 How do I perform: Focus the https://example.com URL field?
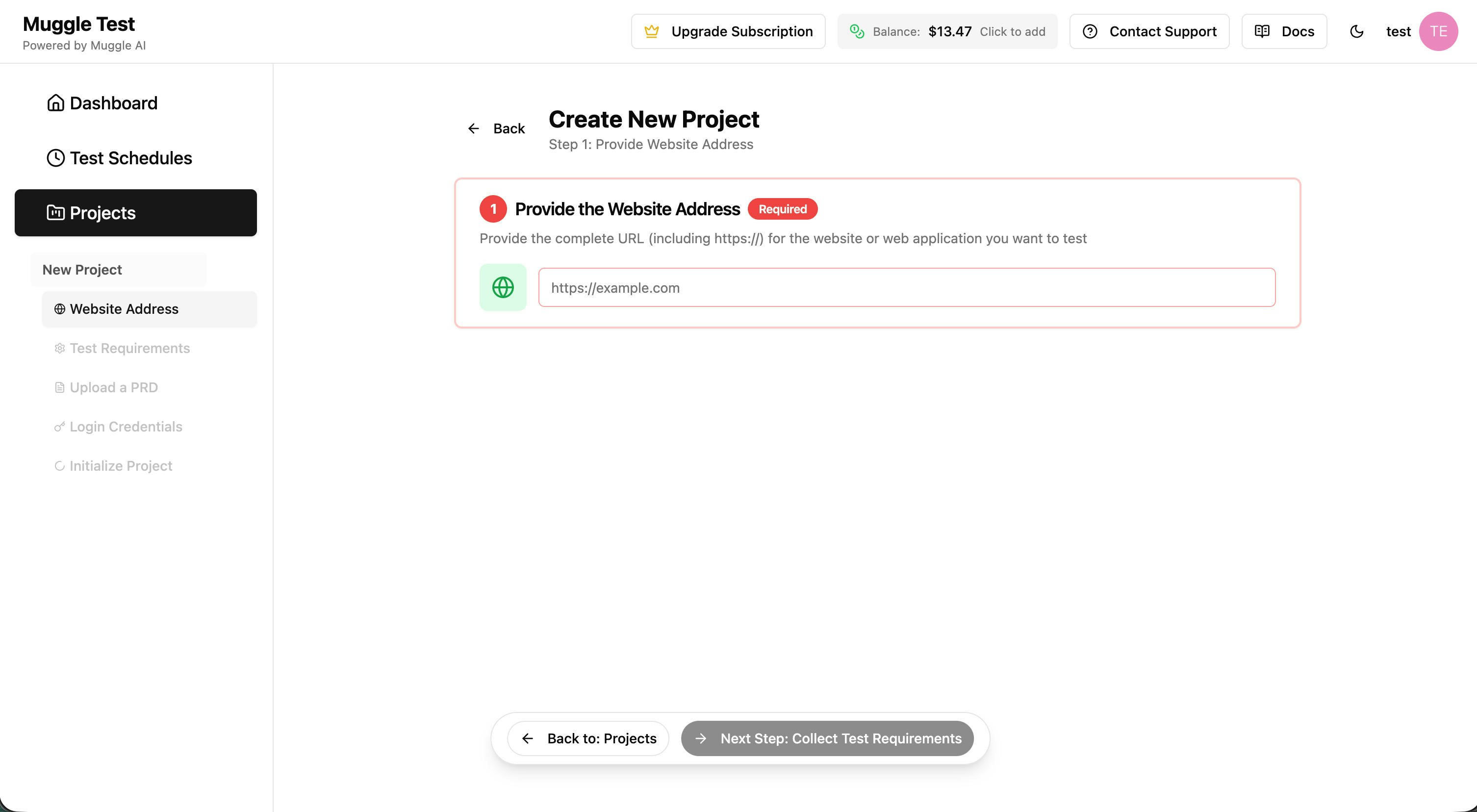pyautogui.click(x=907, y=288)
